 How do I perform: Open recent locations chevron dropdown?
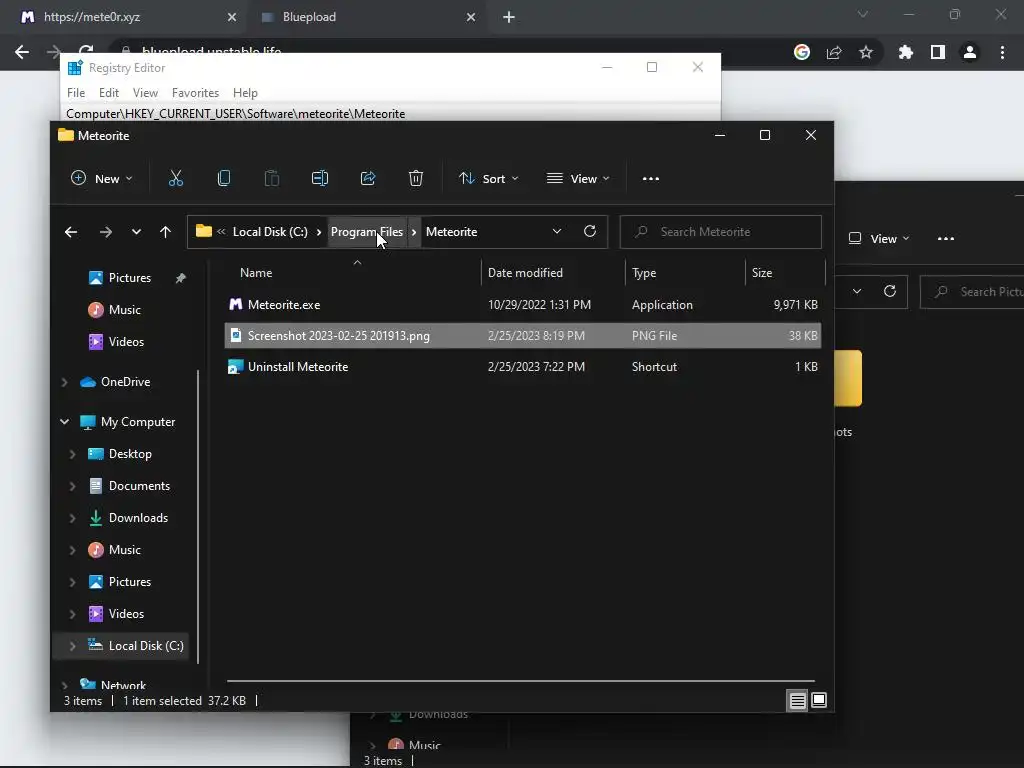(x=136, y=232)
